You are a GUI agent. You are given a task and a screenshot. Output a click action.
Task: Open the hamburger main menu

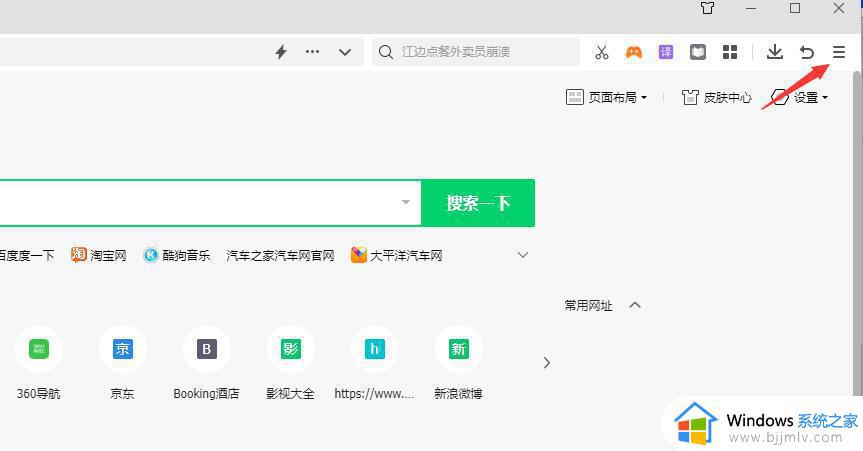(x=838, y=52)
